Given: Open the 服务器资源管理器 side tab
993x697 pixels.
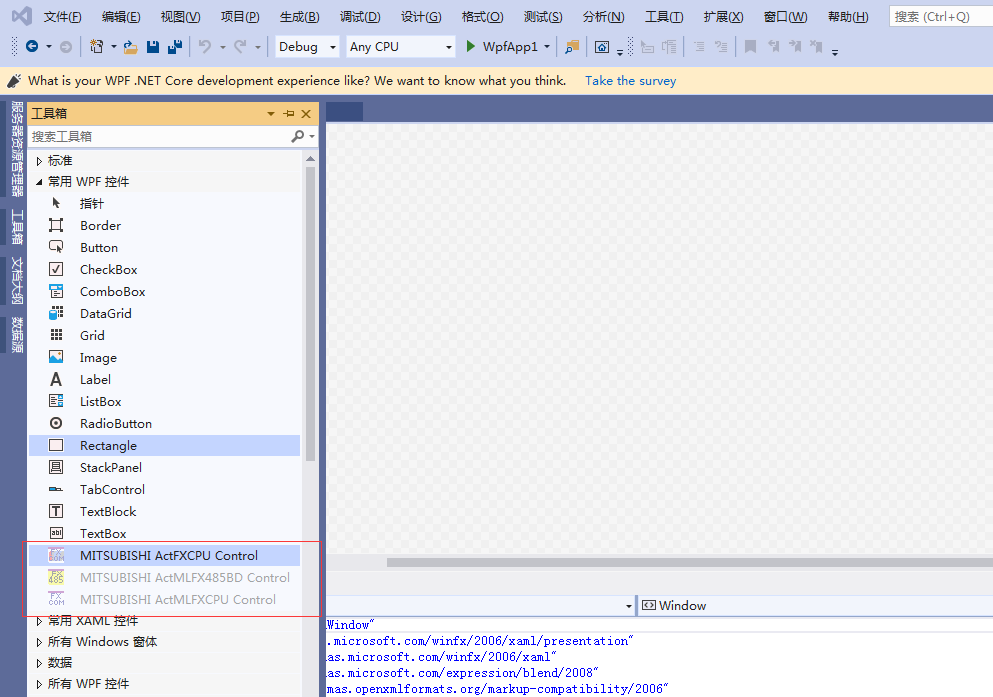Looking at the screenshot, I should (x=16, y=150).
